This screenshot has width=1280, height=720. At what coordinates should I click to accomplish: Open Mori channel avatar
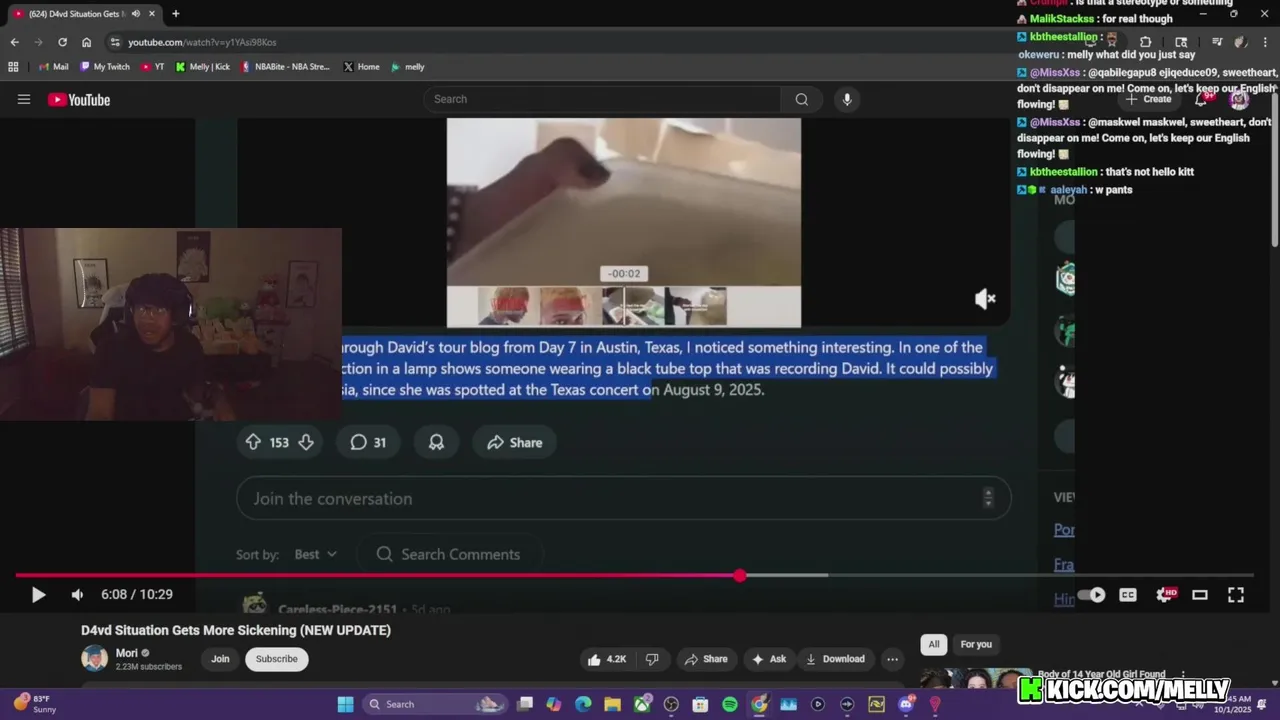(94, 658)
